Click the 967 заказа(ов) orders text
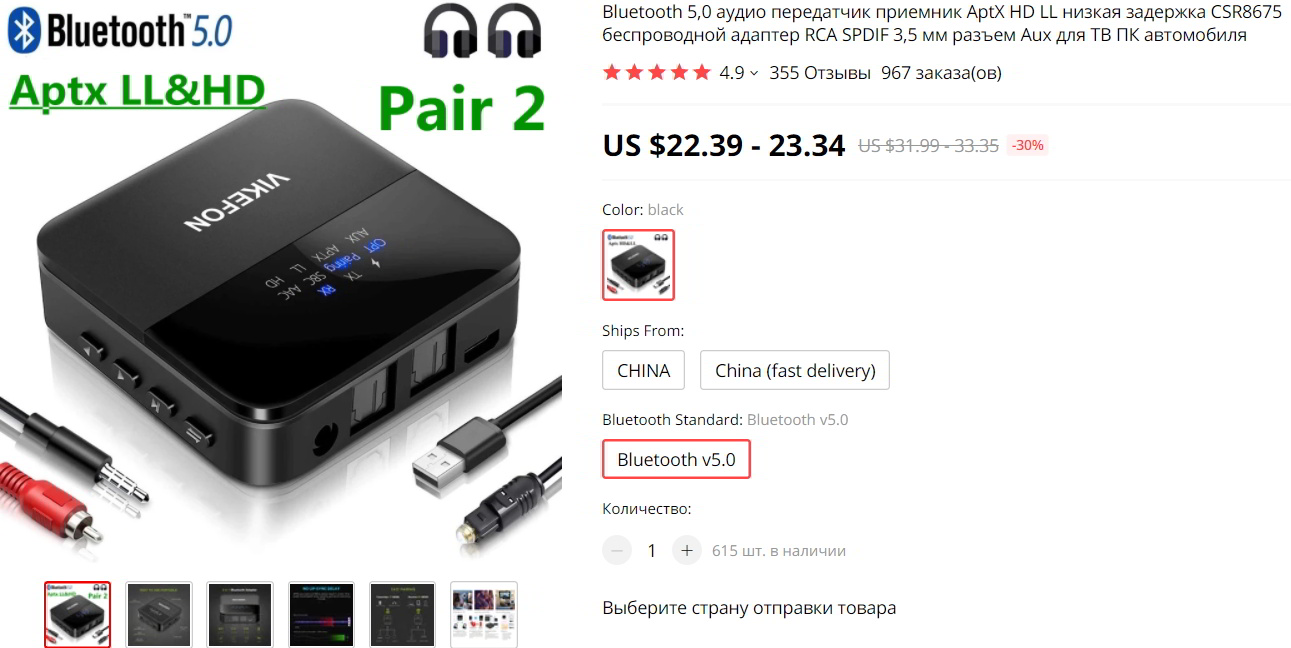1291x648 pixels. pos(941,73)
